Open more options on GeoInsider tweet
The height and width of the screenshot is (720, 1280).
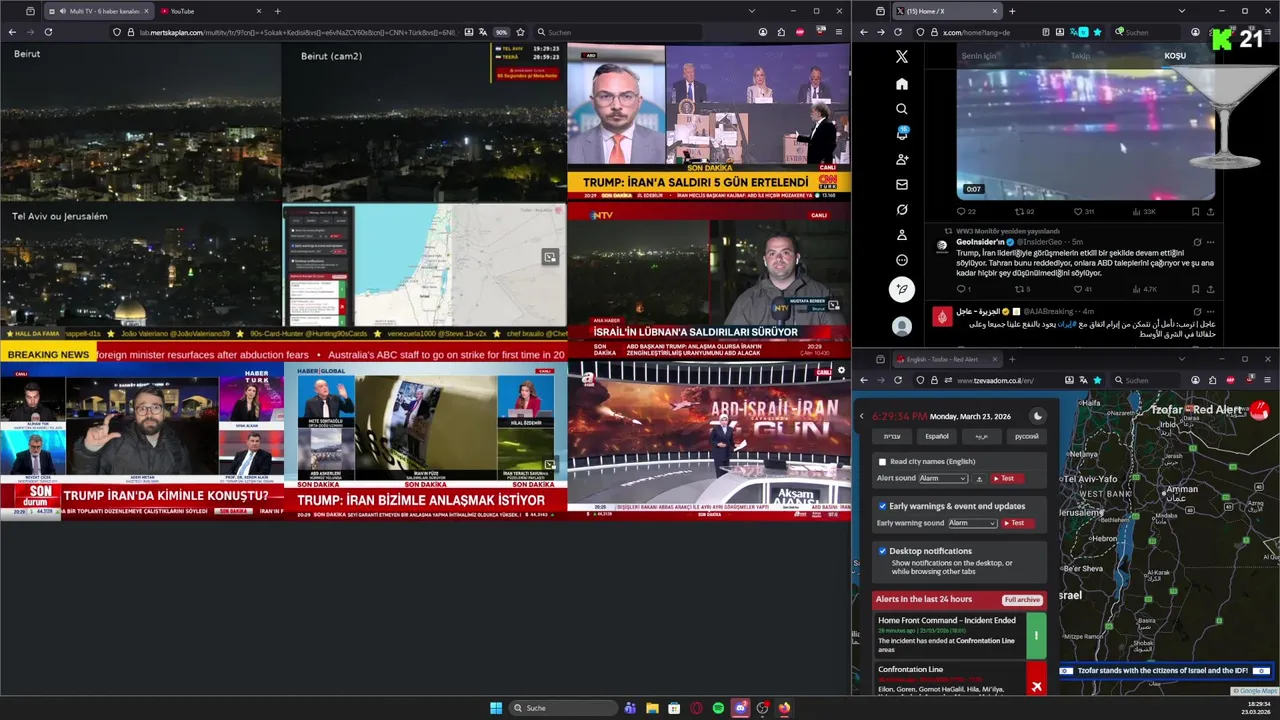(x=1211, y=242)
